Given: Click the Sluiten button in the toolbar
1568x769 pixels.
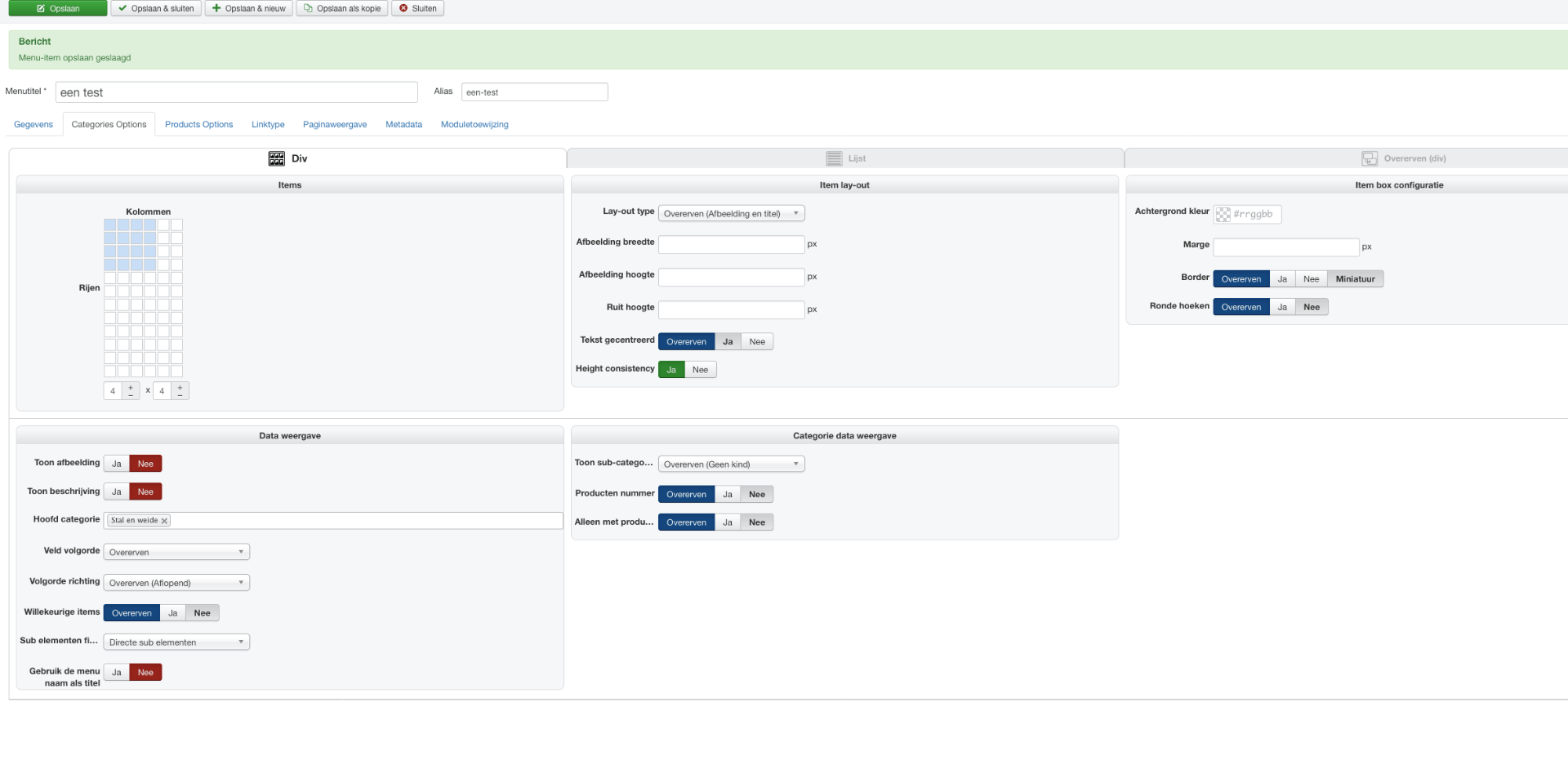Looking at the screenshot, I should point(417,8).
